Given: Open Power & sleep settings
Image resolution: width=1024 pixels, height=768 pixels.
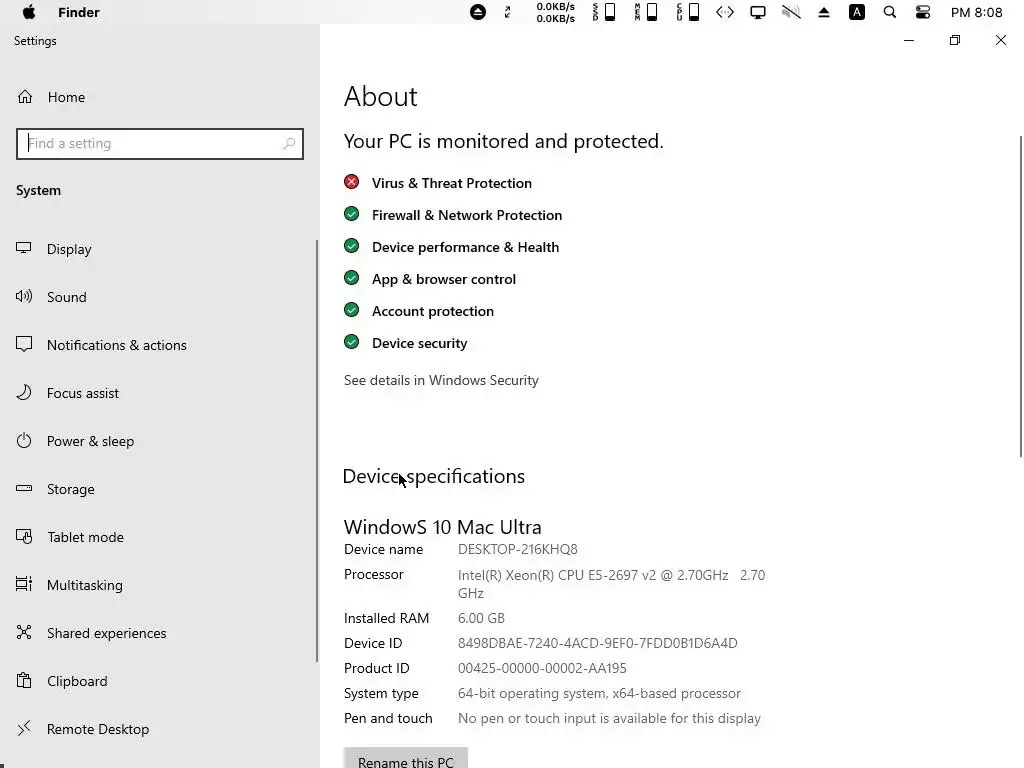Looking at the screenshot, I should (90, 441).
